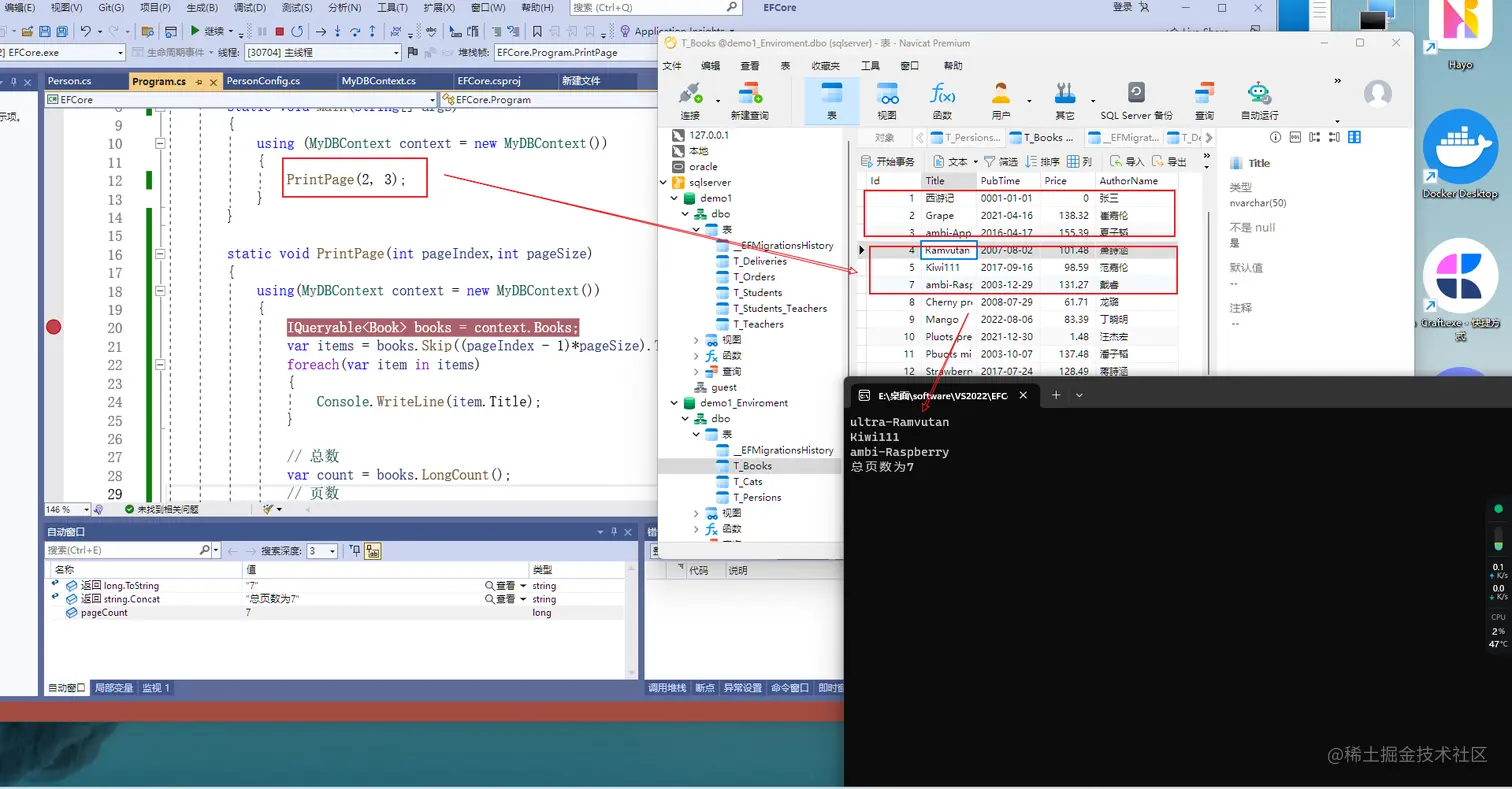Switch to the PersonConfig.cs editor tab

[264, 81]
